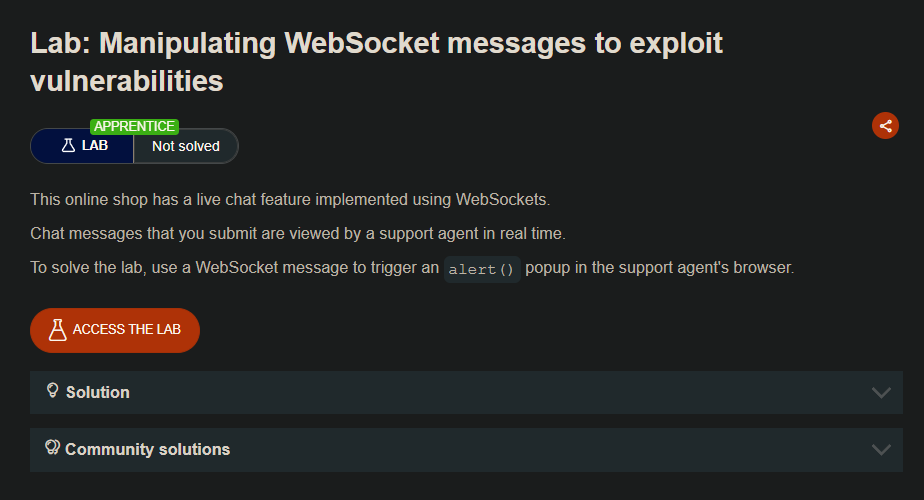Click the flask icon in LAB badge

coord(68,146)
